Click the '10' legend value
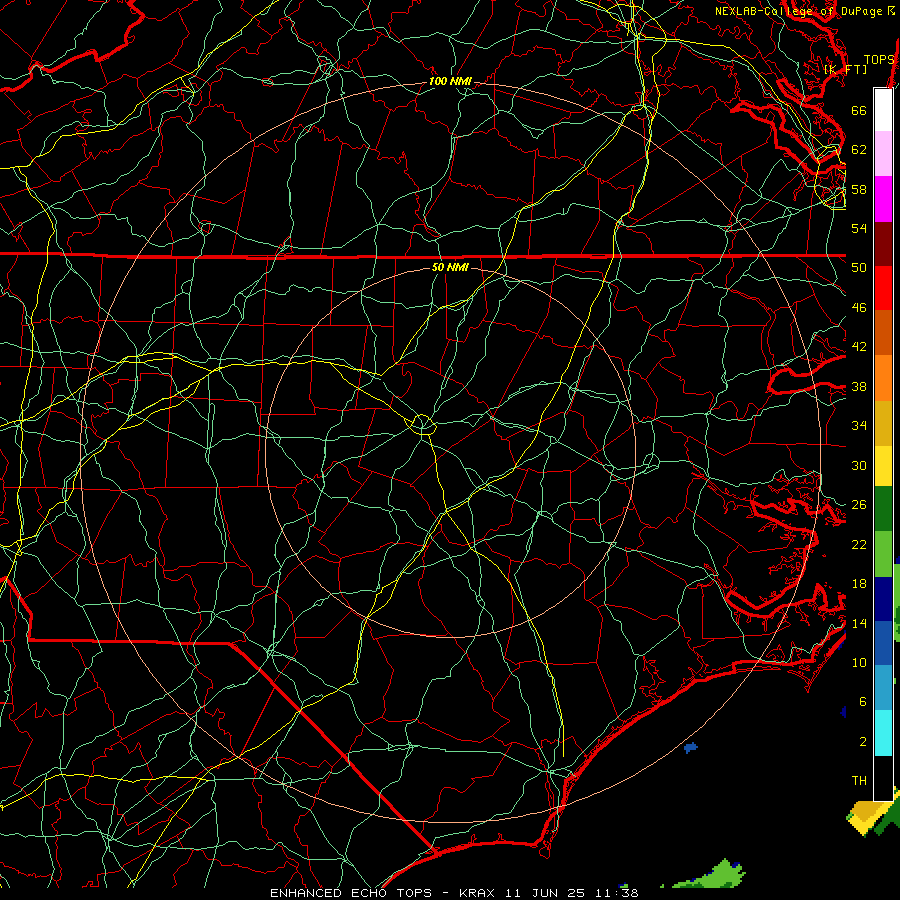This screenshot has width=900, height=900. point(859,662)
